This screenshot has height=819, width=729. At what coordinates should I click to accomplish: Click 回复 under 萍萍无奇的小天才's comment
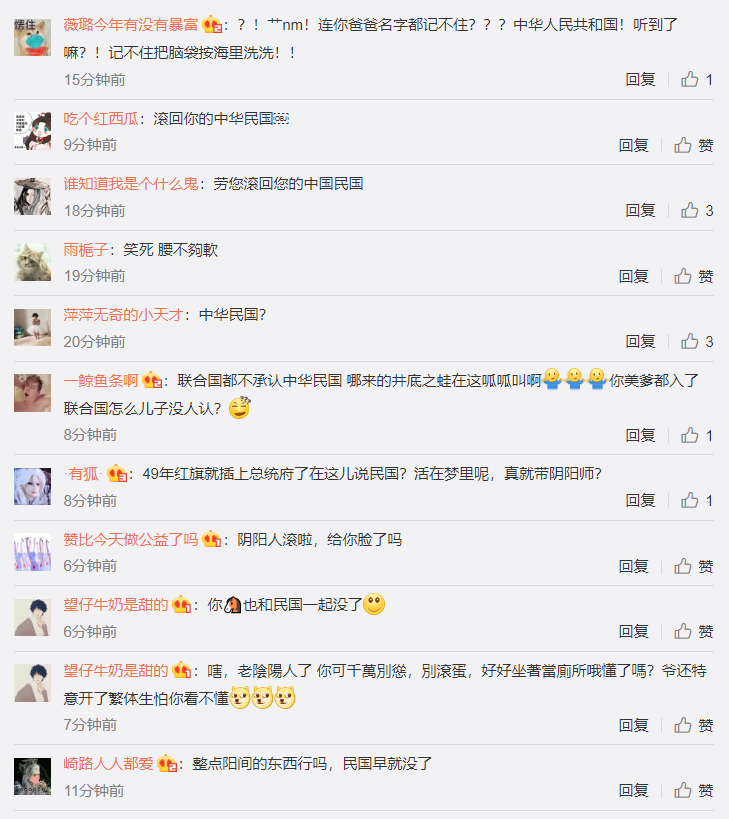point(640,341)
